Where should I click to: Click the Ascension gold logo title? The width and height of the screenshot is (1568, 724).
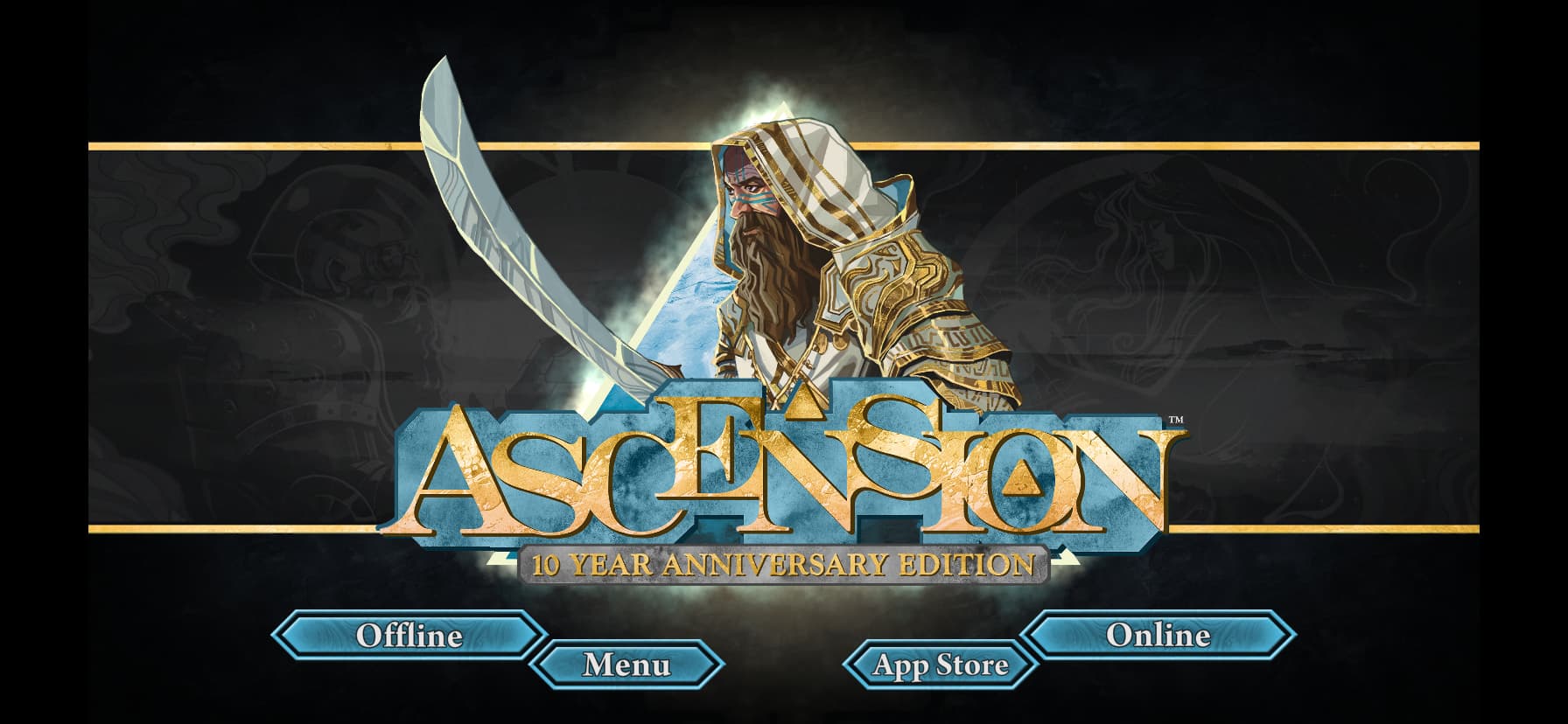click(783, 468)
